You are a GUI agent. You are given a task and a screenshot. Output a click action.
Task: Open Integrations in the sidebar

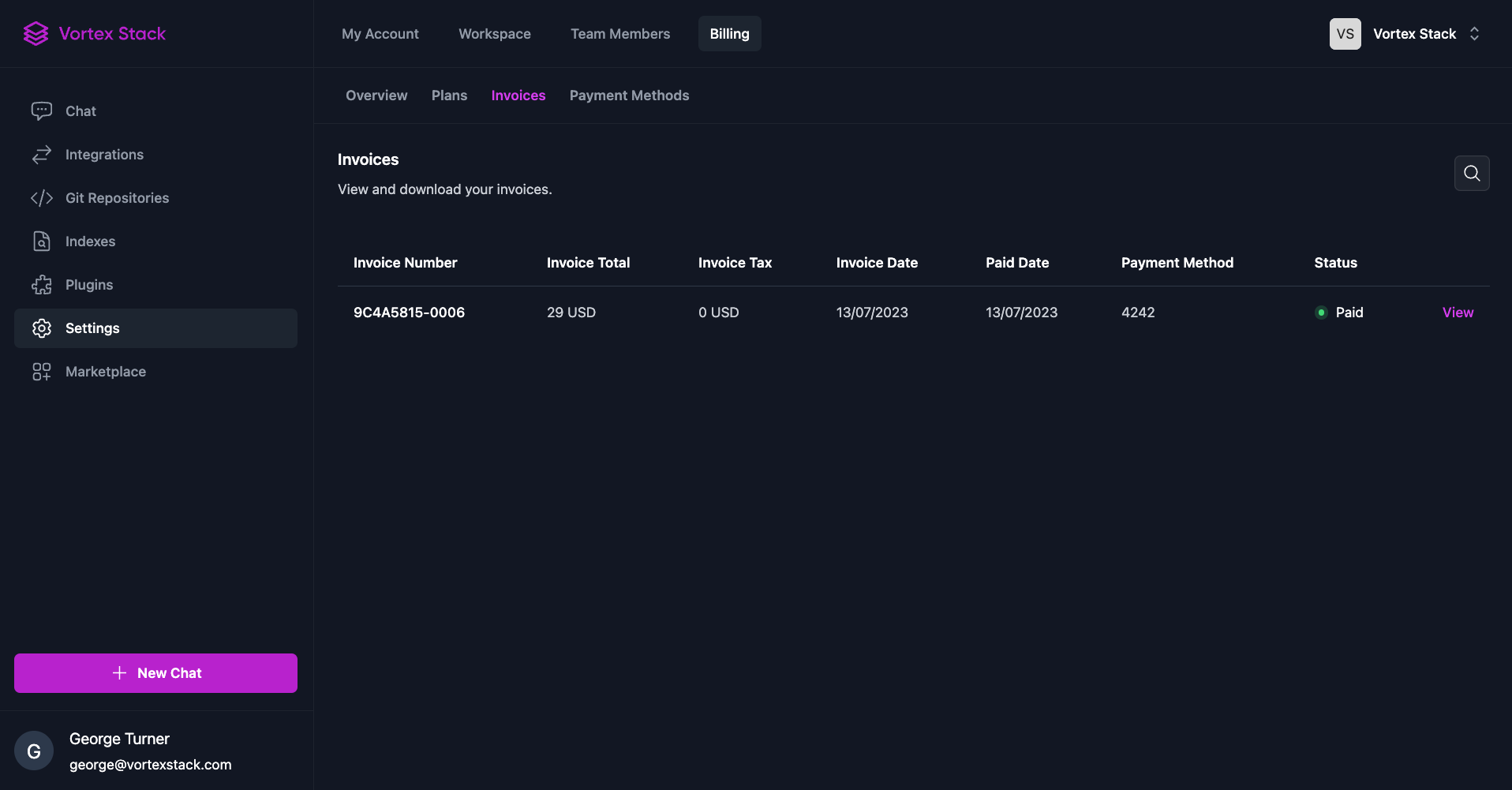tap(155, 155)
